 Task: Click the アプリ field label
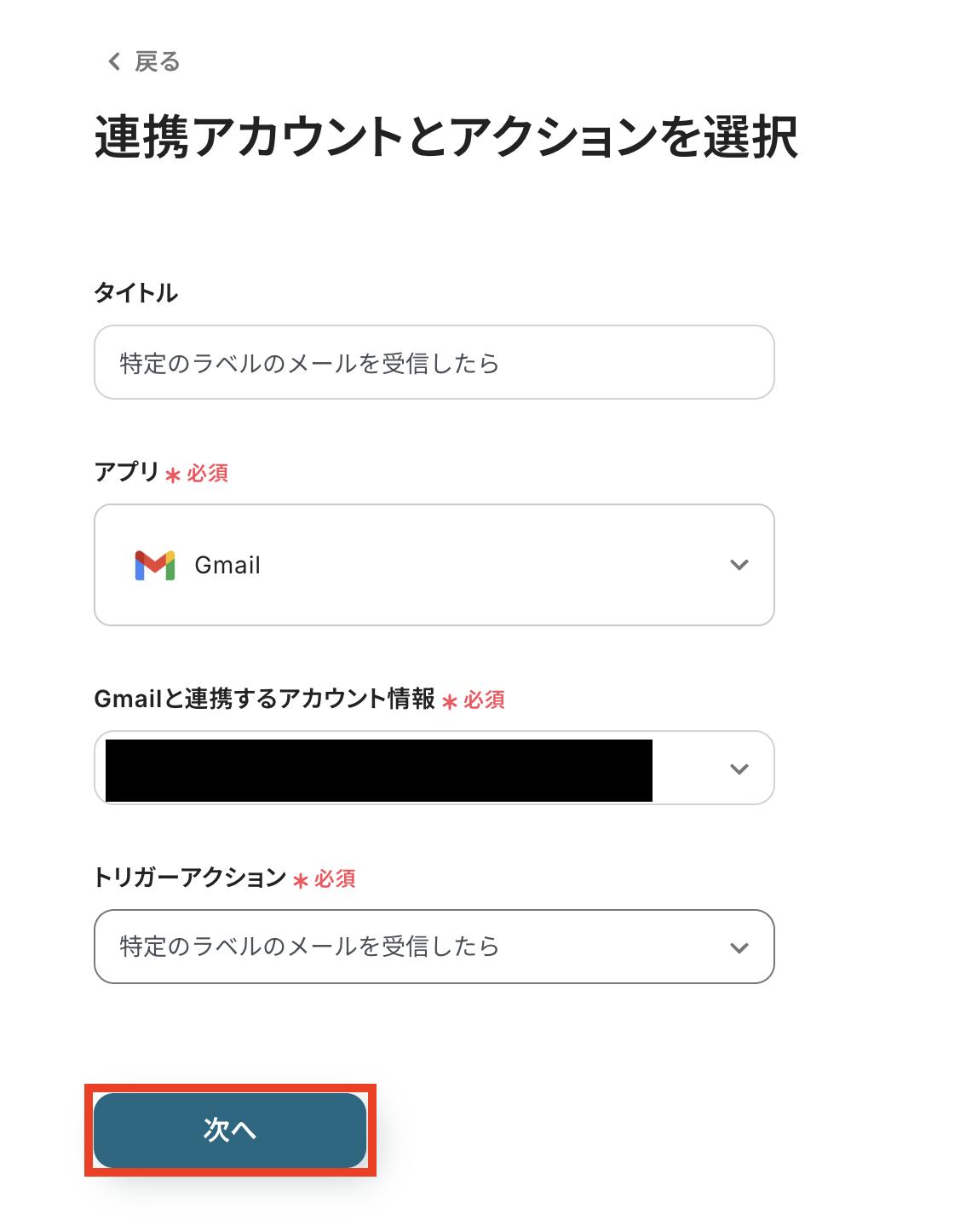[127, 472]
